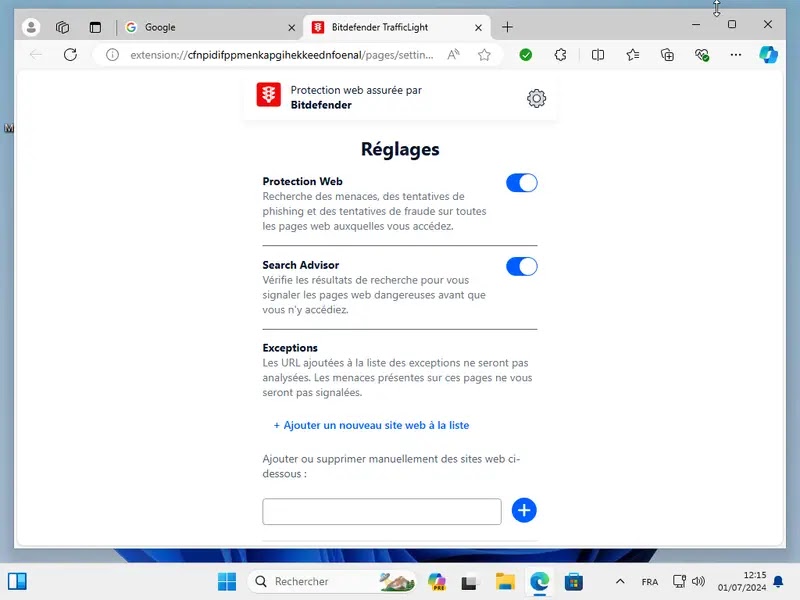Expand the hidden system tray icons chevron
The height and width of the screenshot is (600, 800).
tap(620, 582)
